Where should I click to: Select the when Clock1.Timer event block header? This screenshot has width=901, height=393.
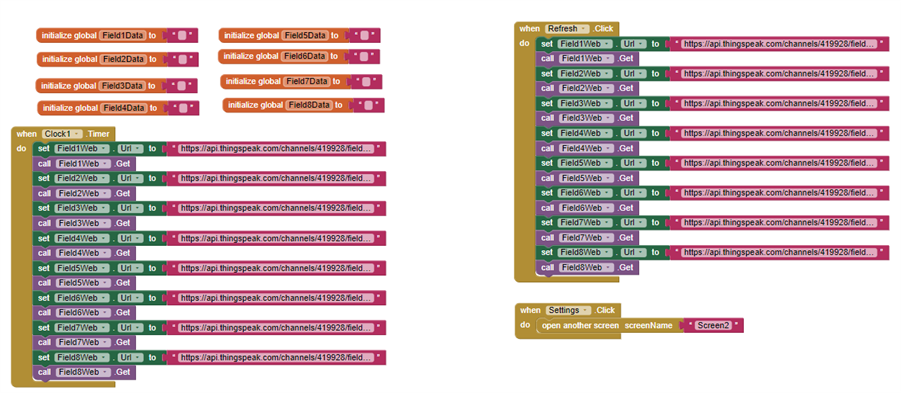[63, 134]
